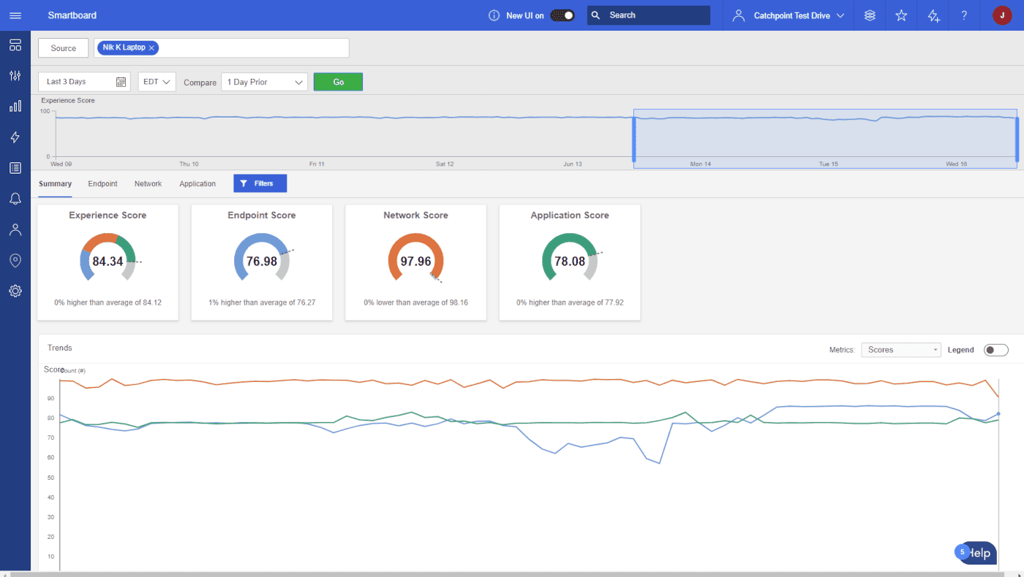Open the settings gear at sidebar bottom
The height and width of the screenshot is (577, 1024).
13,290
